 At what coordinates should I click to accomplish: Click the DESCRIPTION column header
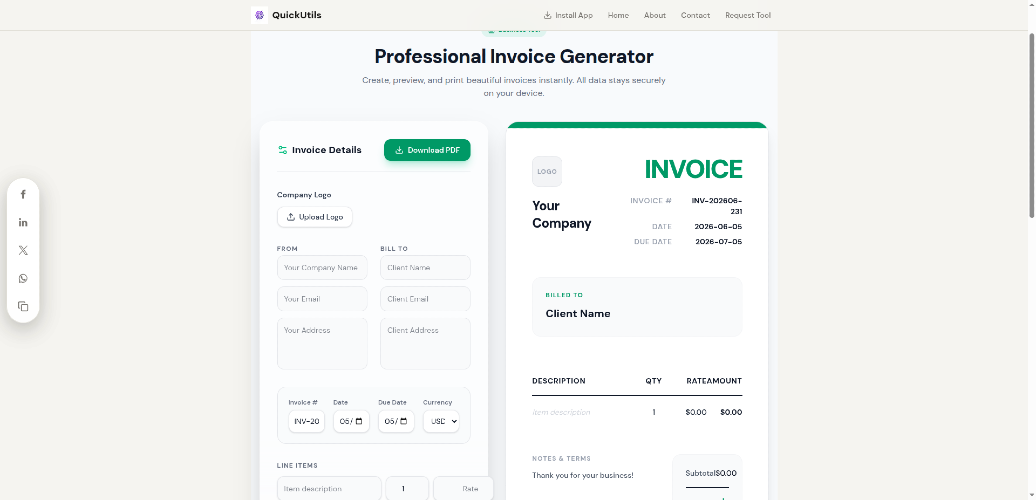[x=559, y=381]
